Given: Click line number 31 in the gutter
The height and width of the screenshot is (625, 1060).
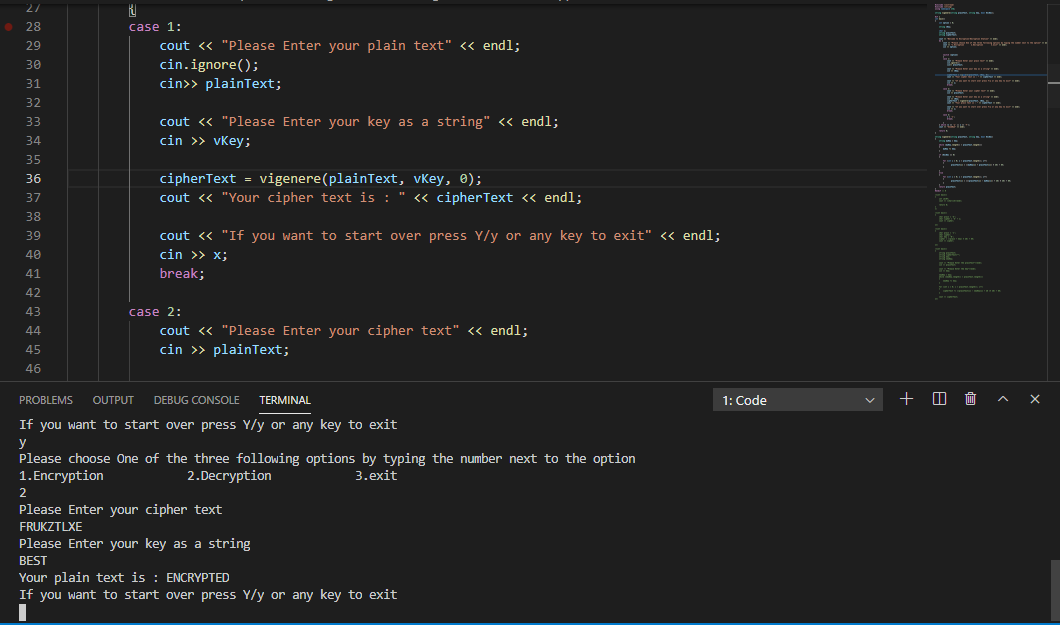Looking at the screenshot, I should [33, 84].
